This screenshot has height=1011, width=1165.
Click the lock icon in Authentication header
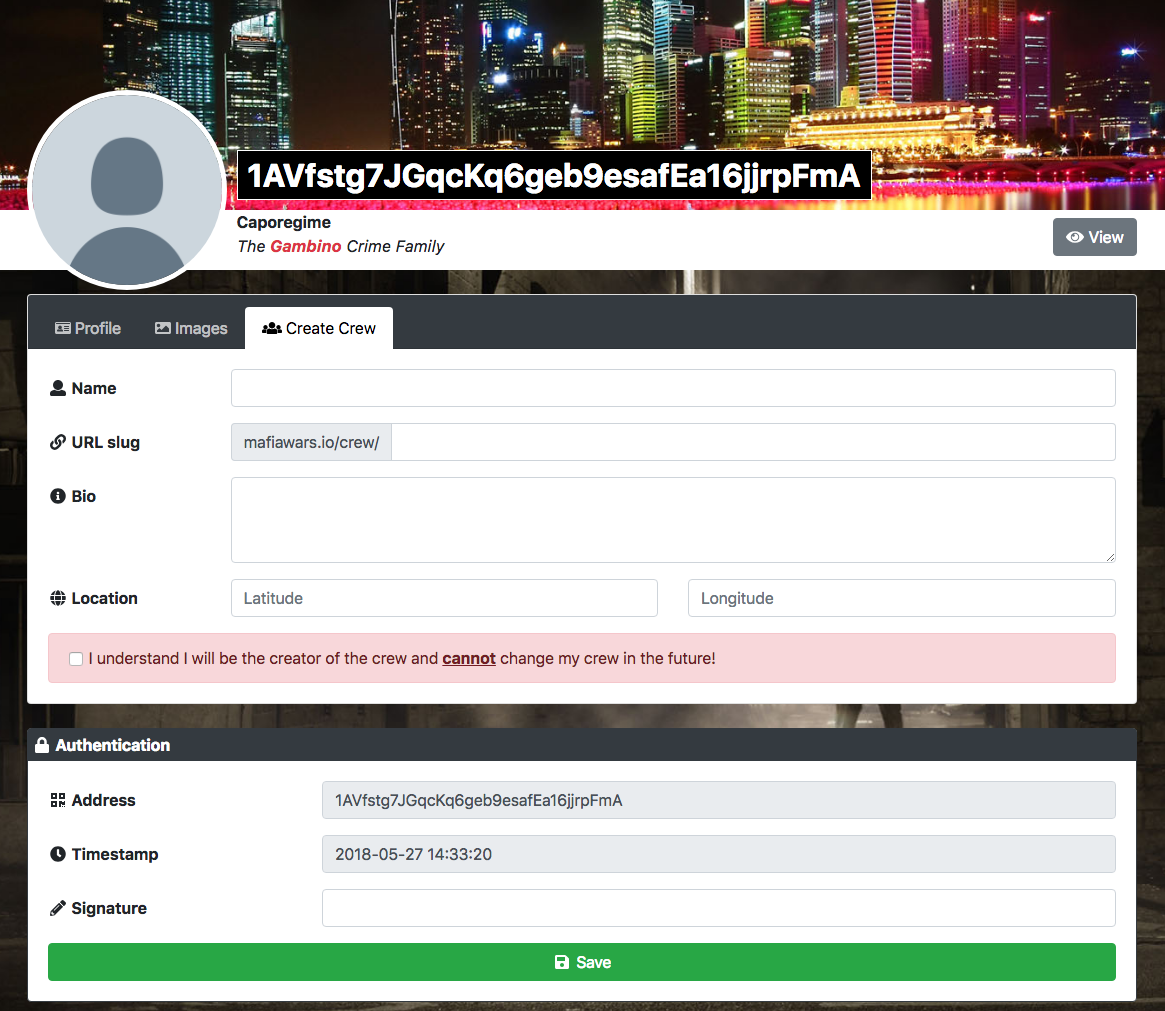[x=42, y=745]
